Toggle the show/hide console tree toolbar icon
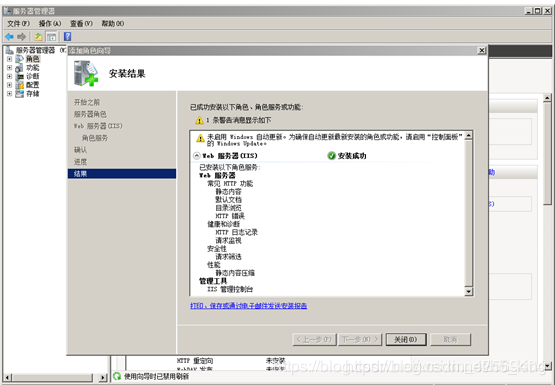The image size is (555, 385). tap(51, 36)
